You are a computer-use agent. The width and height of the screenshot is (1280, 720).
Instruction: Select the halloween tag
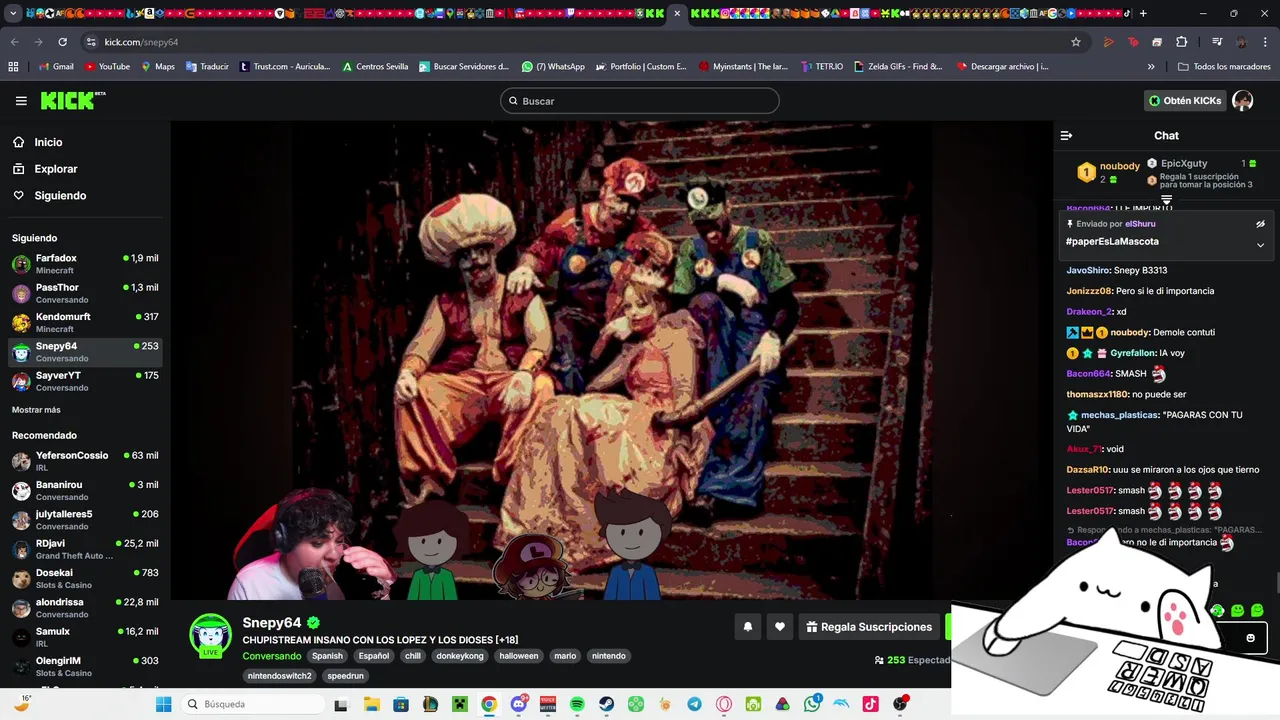coord(519,656)
